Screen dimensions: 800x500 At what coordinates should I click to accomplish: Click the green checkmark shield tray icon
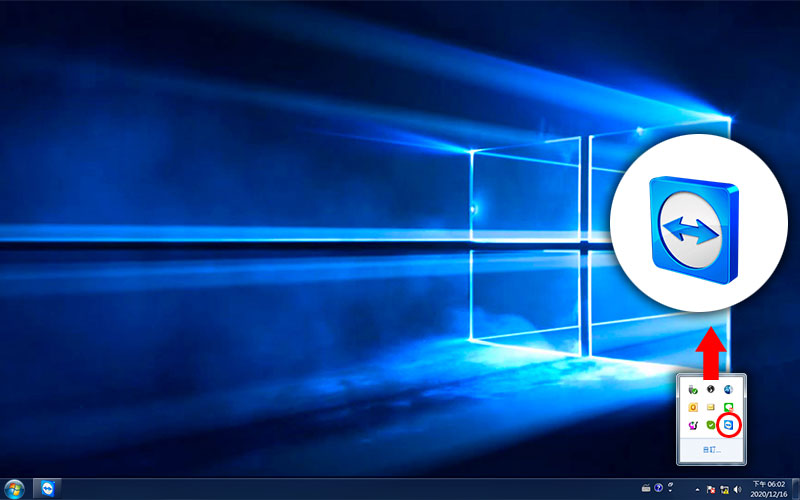click(711, 425)
